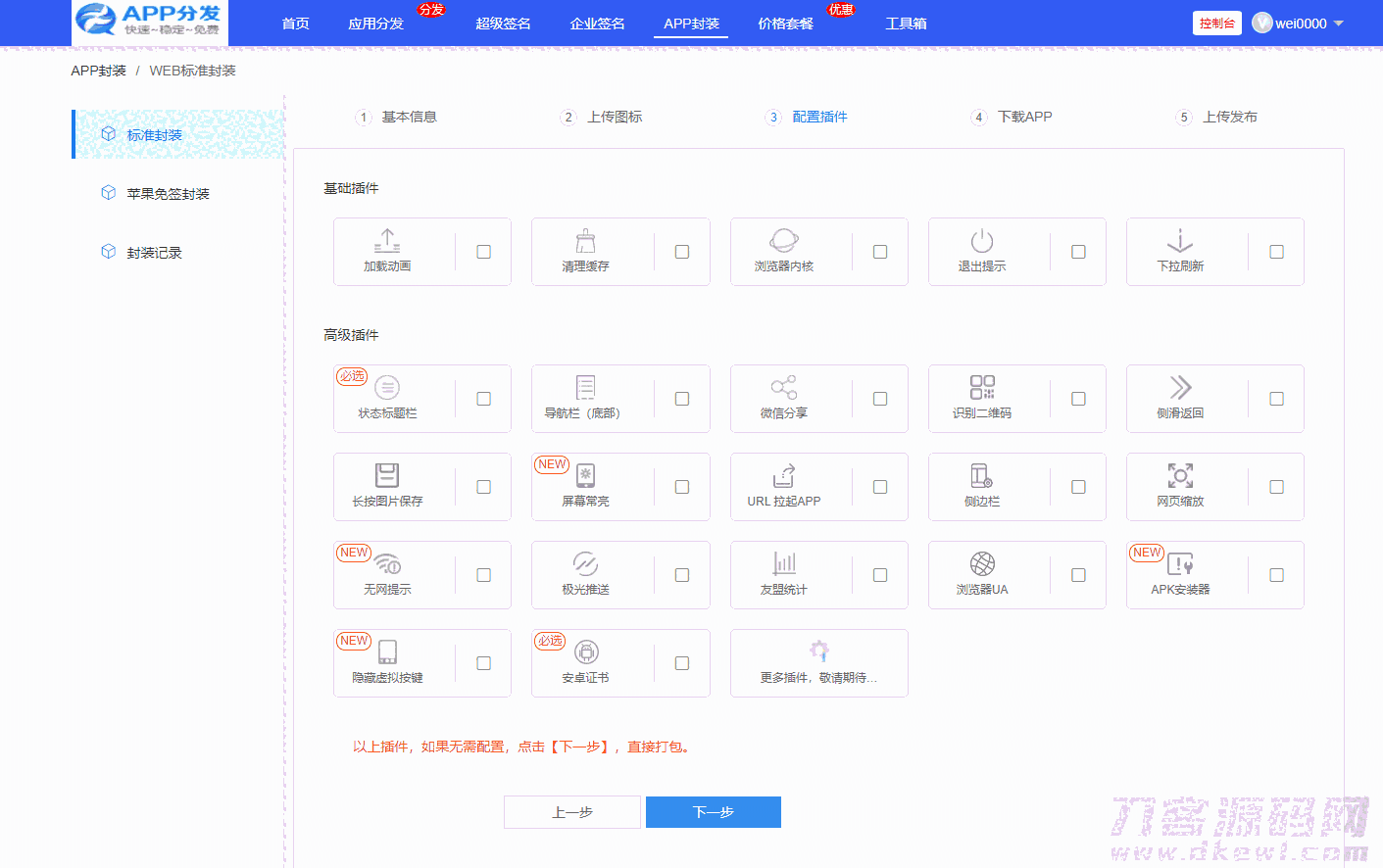1383x868 pixels.
Task: Open the 控制台 button
Action: 1217,24
